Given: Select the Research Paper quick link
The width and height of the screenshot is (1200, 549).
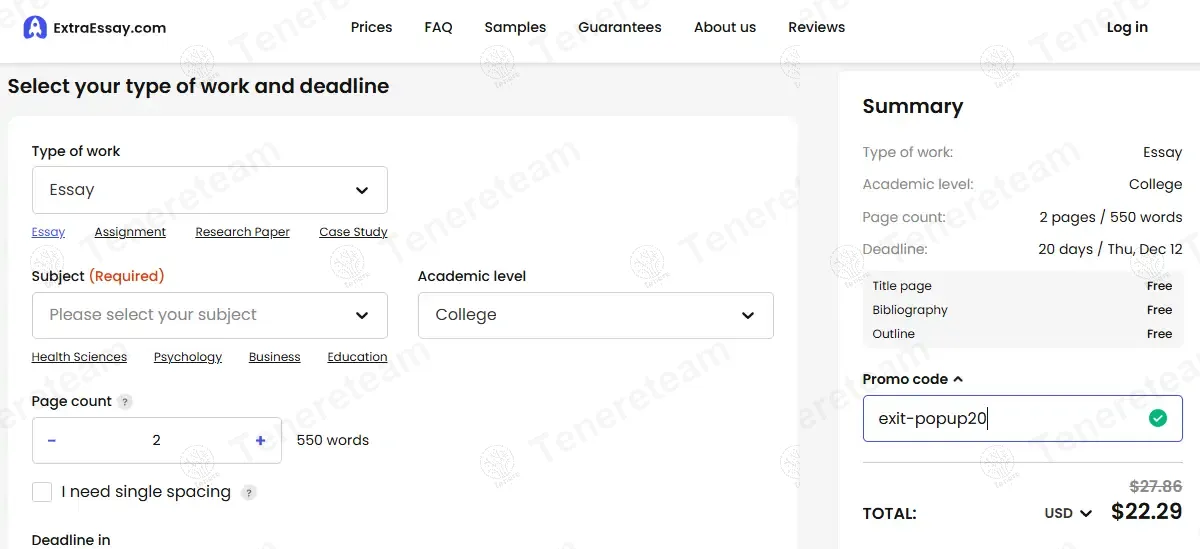Looking at the screenshot, I should click(242, 232).
